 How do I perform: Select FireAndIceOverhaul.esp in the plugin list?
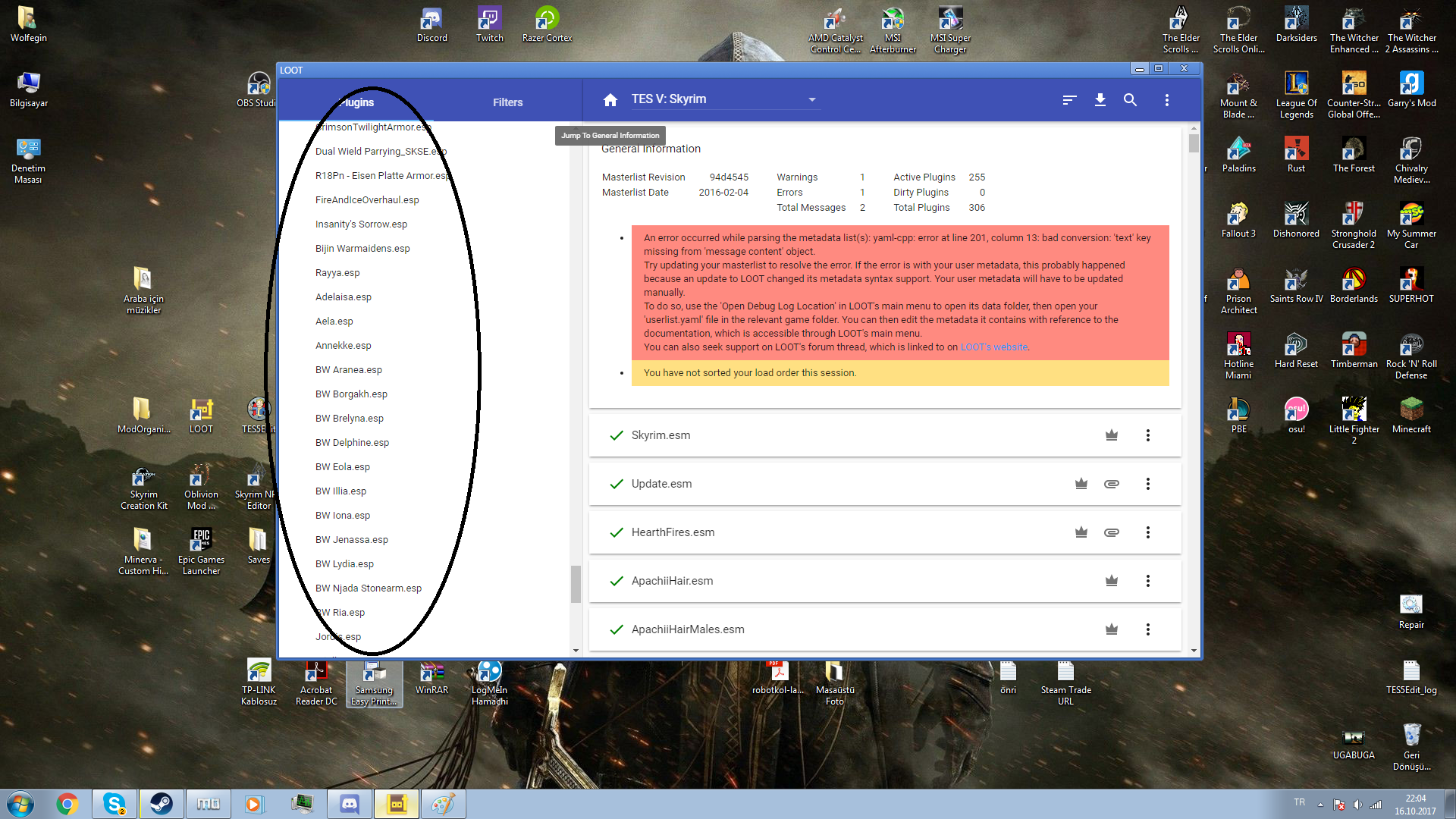point(367,200)
